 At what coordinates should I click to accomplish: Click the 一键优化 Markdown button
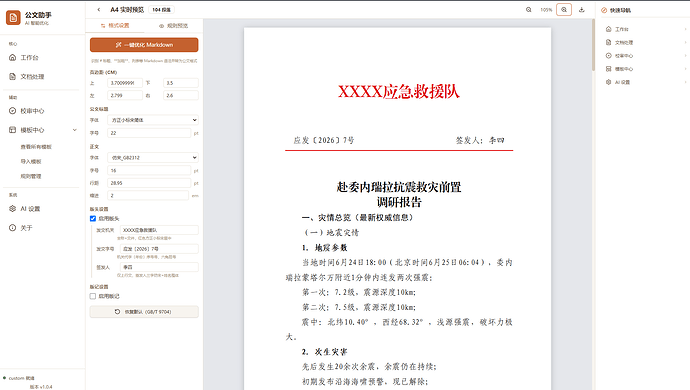point(144,45)
